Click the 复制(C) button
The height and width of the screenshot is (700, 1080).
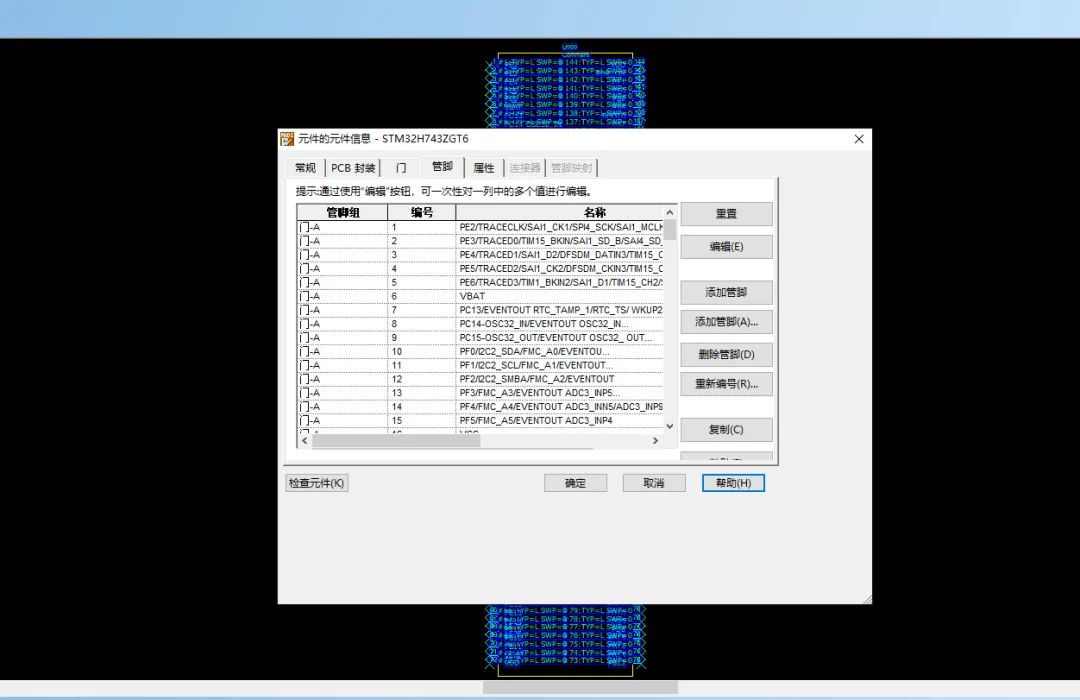(x=726, y=429)
